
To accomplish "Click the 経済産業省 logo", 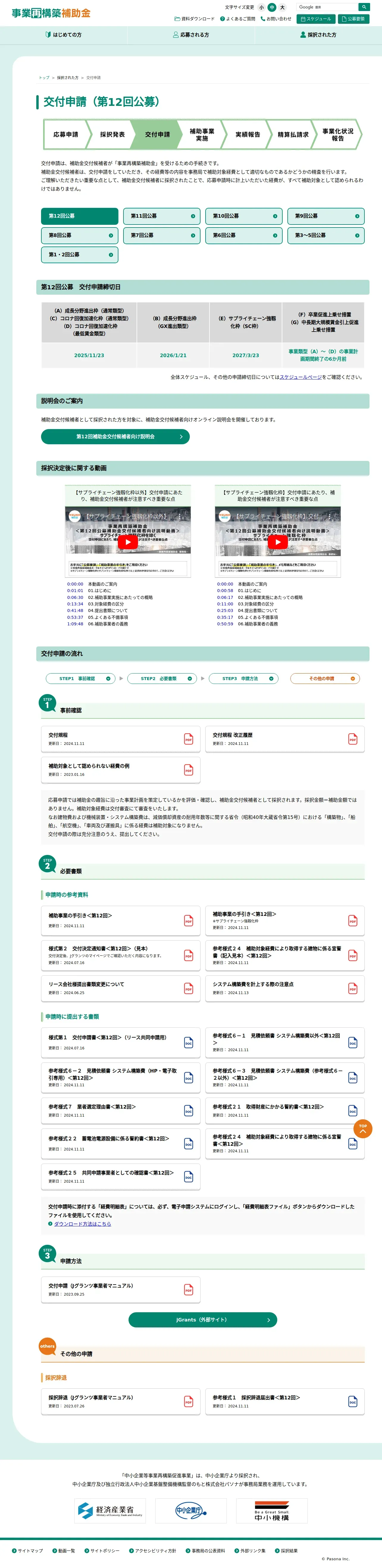I will point(110,1510).
